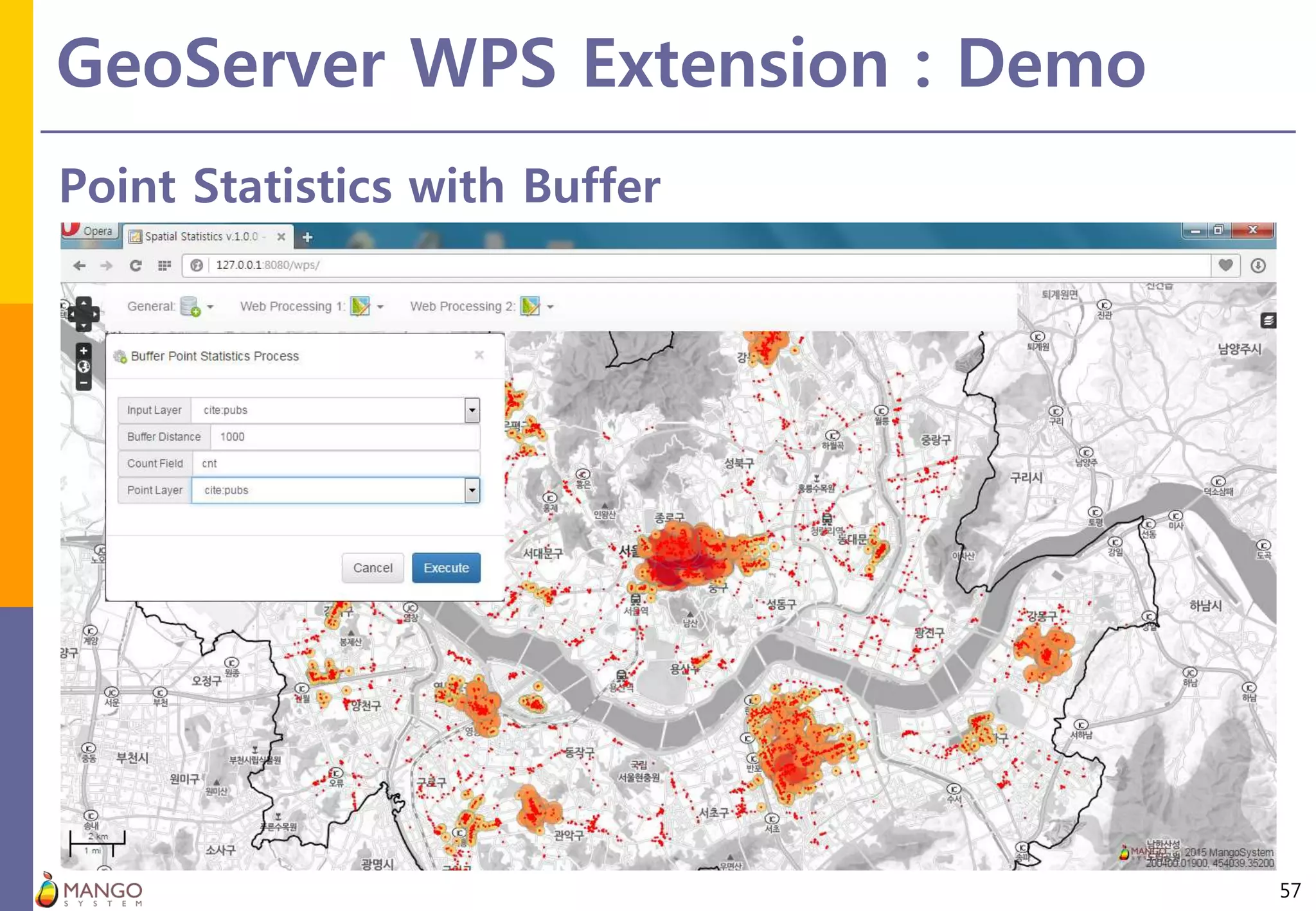Zoom out the map with minus button
Viewport: 1316px width, 911px height.
[84, 383]
